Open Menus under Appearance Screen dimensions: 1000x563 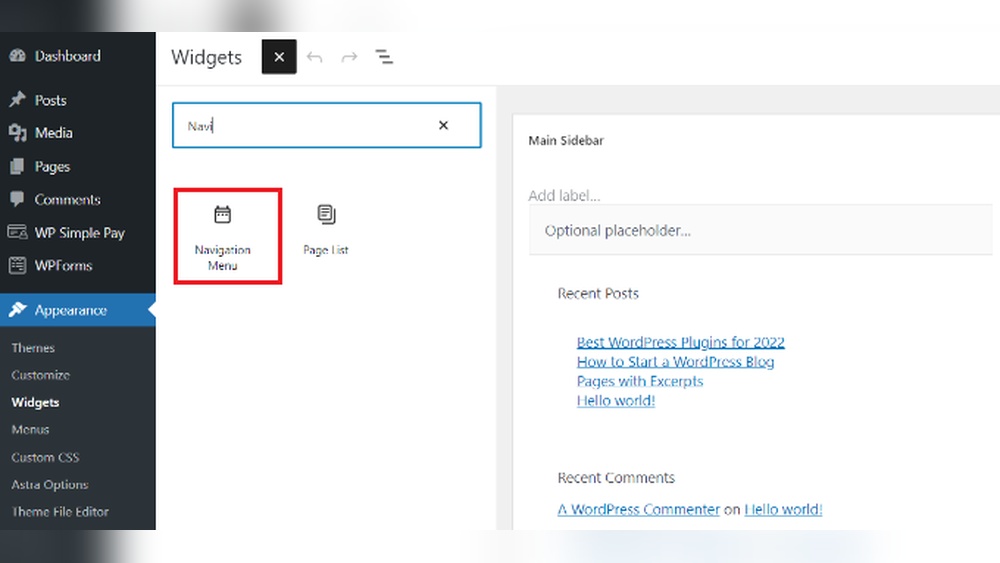(30, 430)
